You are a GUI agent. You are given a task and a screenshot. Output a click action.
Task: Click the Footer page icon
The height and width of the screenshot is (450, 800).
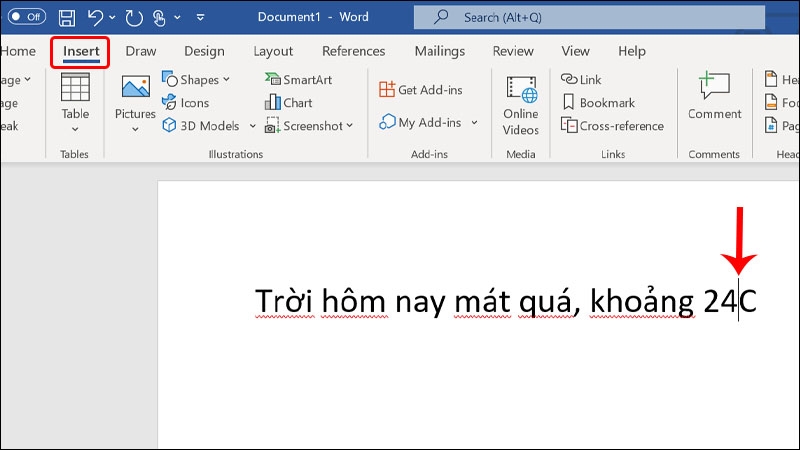770,102
